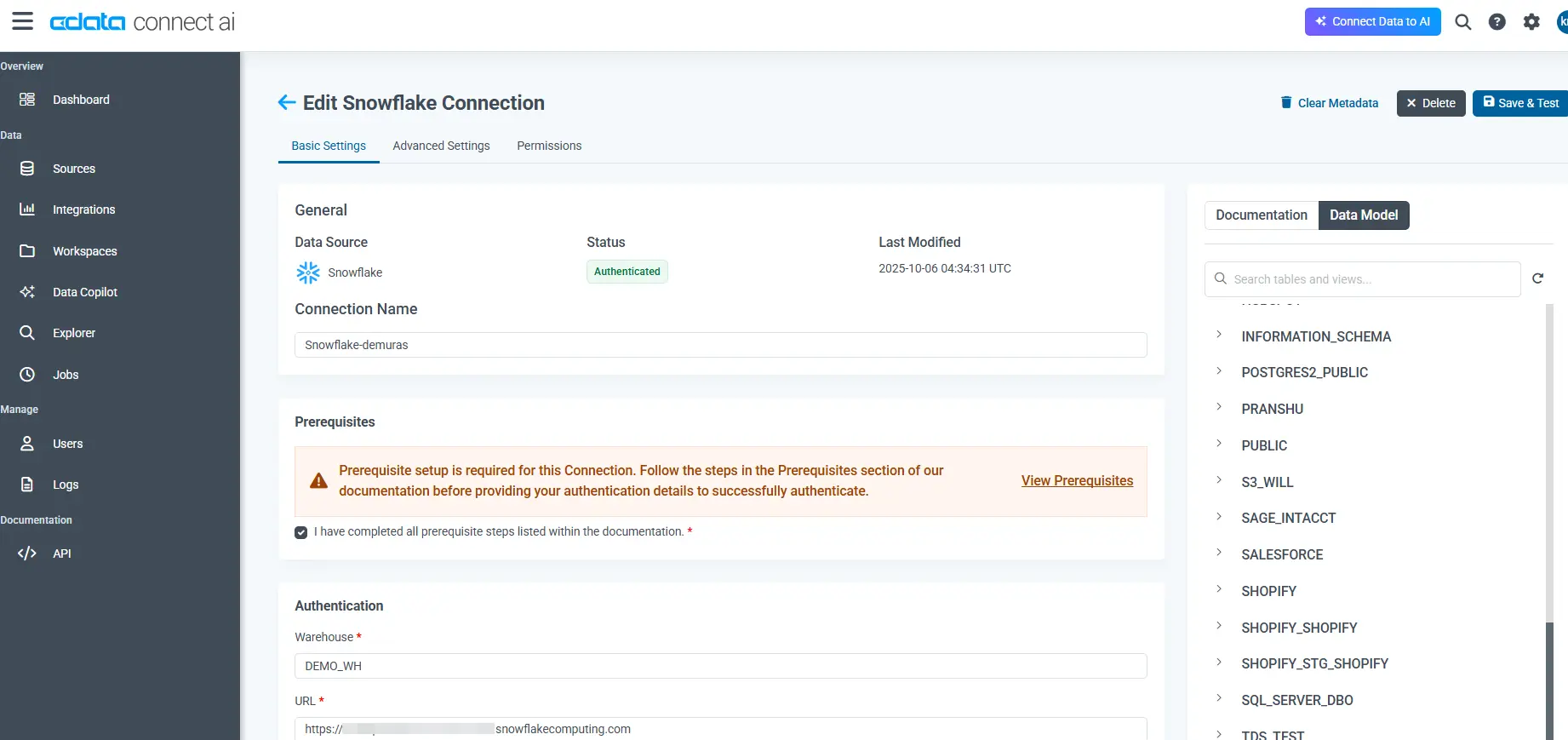The width and height of the screenshot is (1568, 740).
Task: Open the View Prerequisites link
Action: click(x=1077, y=481)
